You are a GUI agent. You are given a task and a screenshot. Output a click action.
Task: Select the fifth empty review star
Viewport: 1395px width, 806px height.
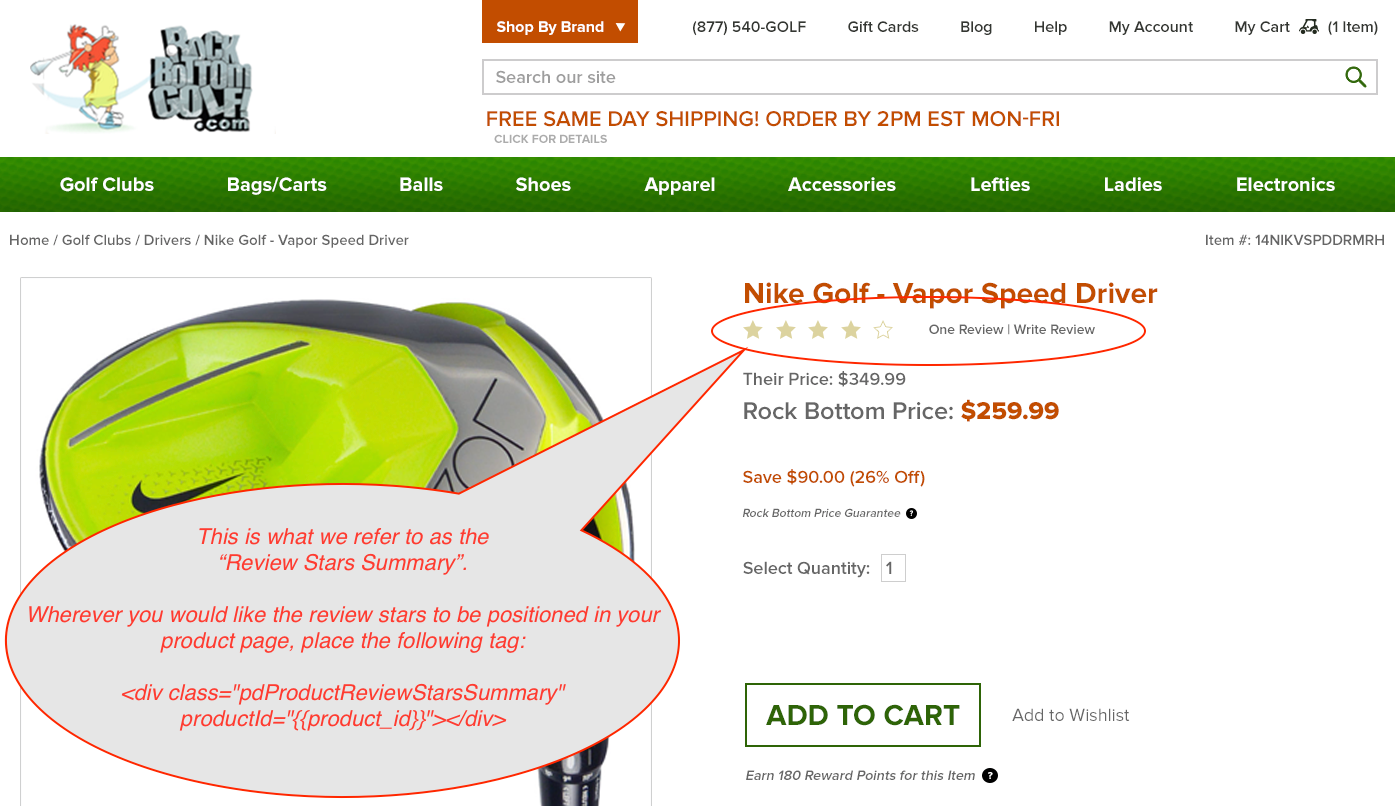[883, 329]
